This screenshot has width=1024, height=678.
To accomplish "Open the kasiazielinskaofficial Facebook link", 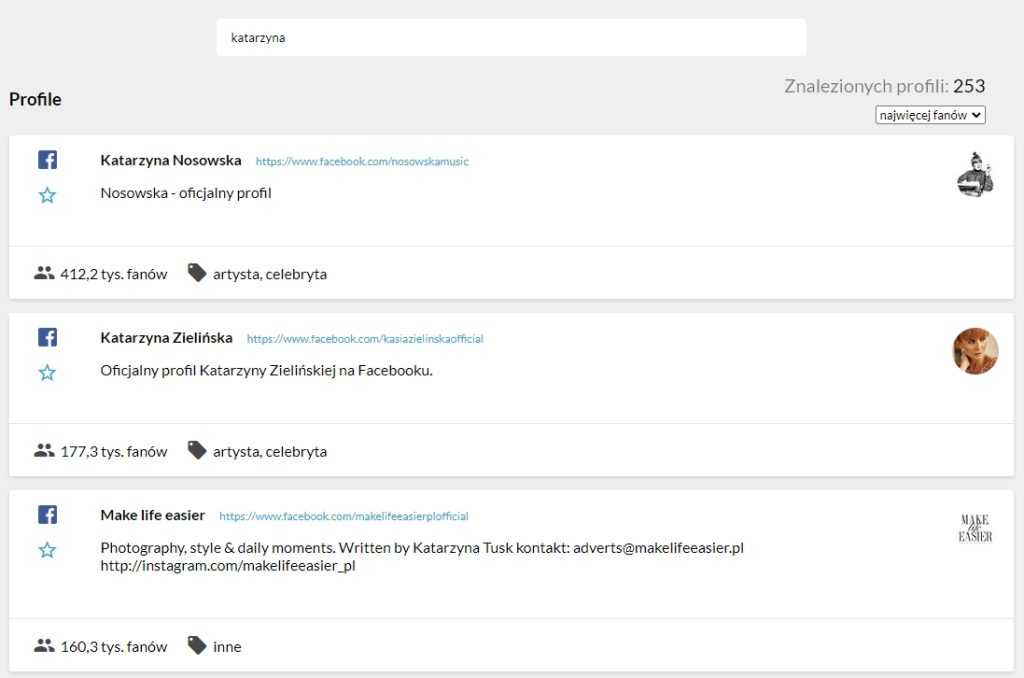I will [365, 339].
